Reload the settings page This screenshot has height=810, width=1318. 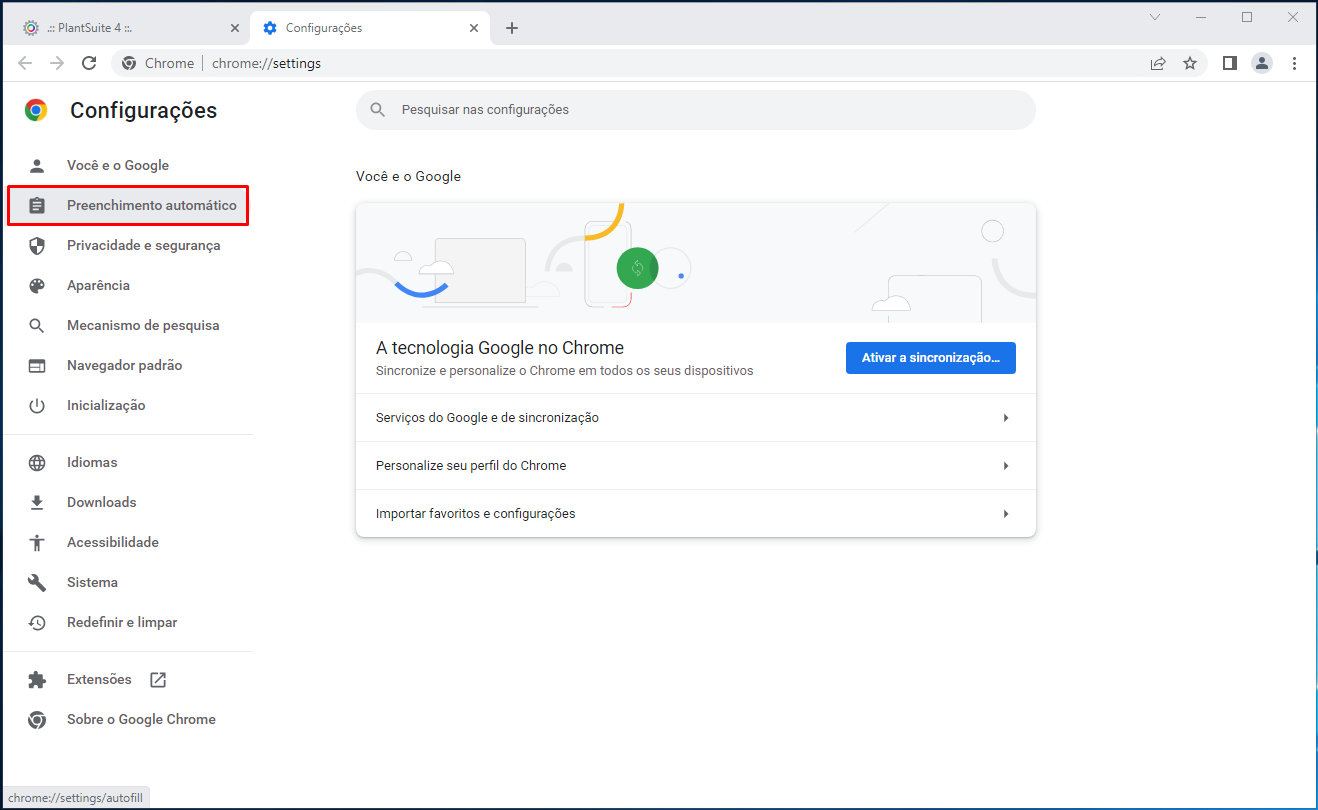(89, 63)
